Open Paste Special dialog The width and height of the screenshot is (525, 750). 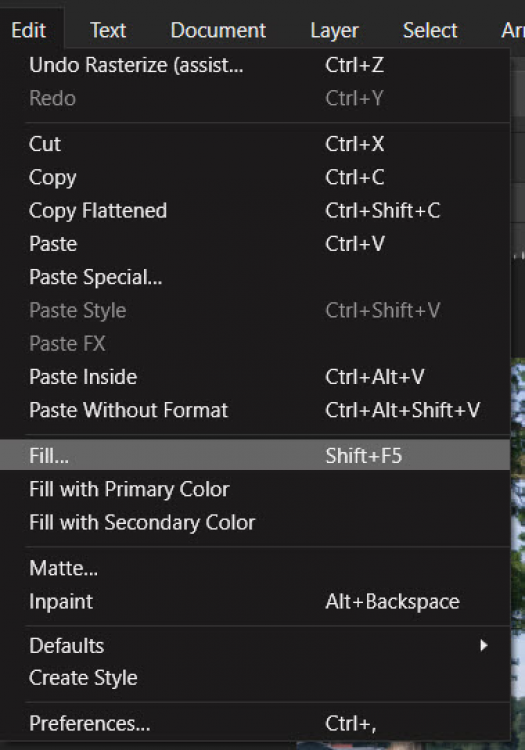(255, 277)
